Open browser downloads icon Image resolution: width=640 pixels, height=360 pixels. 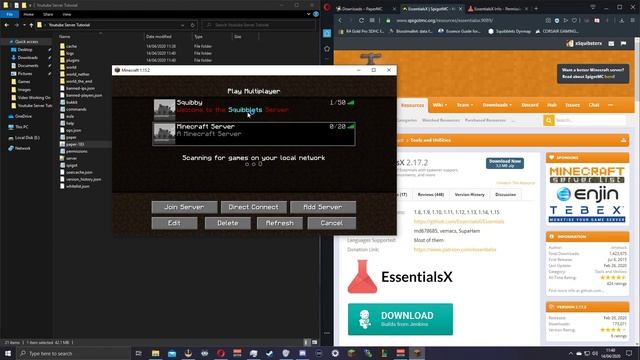(x=622, y=20)
